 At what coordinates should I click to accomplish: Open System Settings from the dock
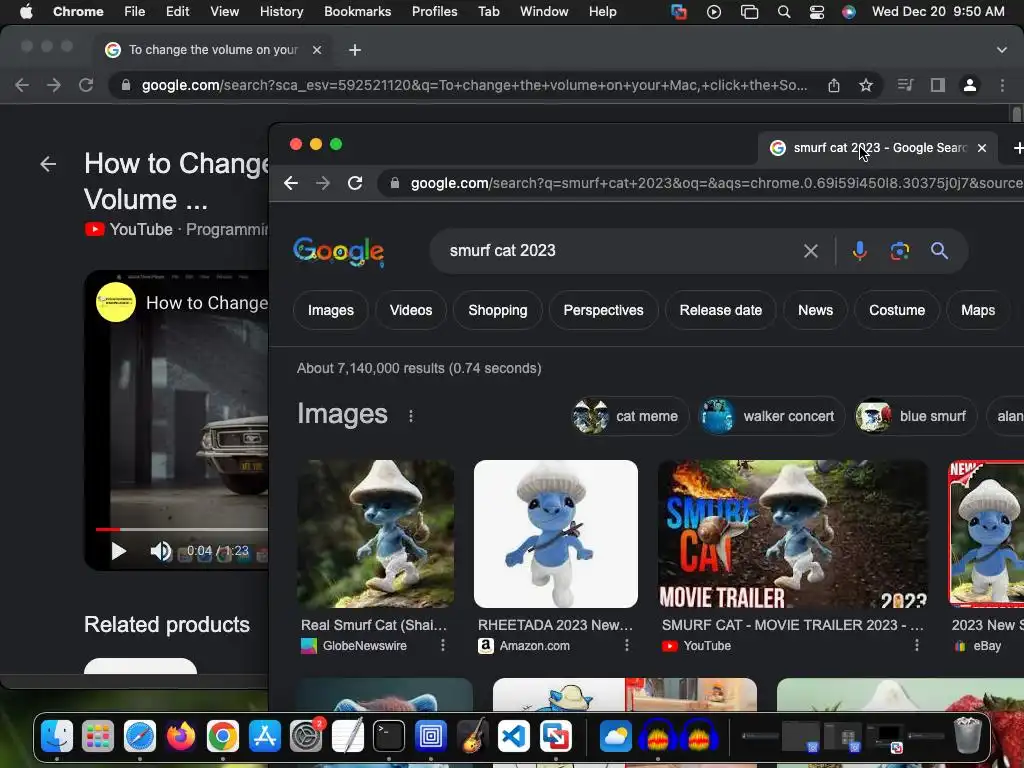[306, 737]
